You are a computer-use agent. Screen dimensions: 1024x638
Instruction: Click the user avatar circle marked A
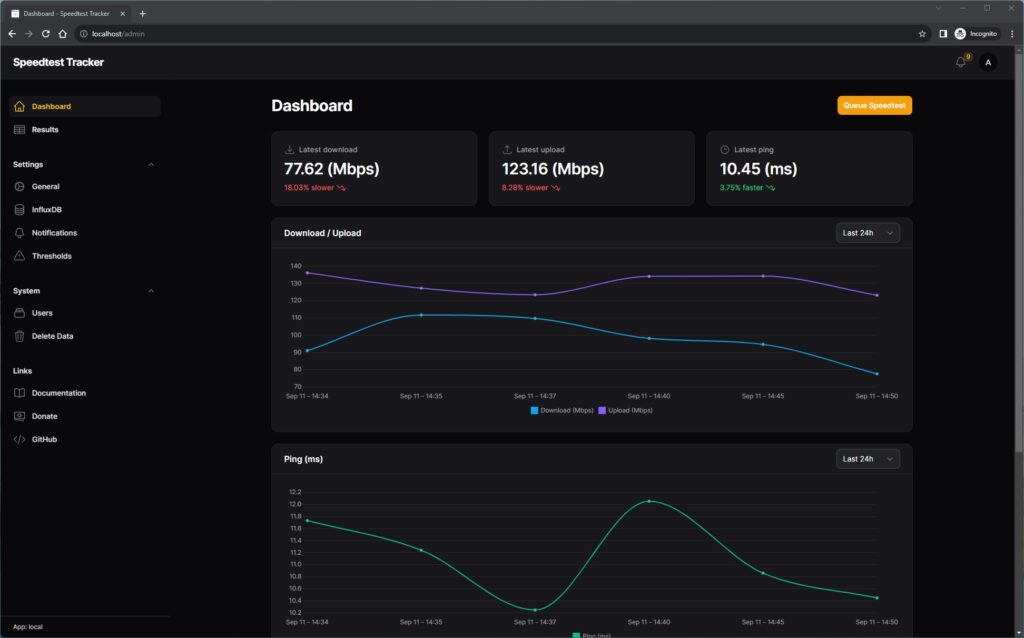coord(987,61)
